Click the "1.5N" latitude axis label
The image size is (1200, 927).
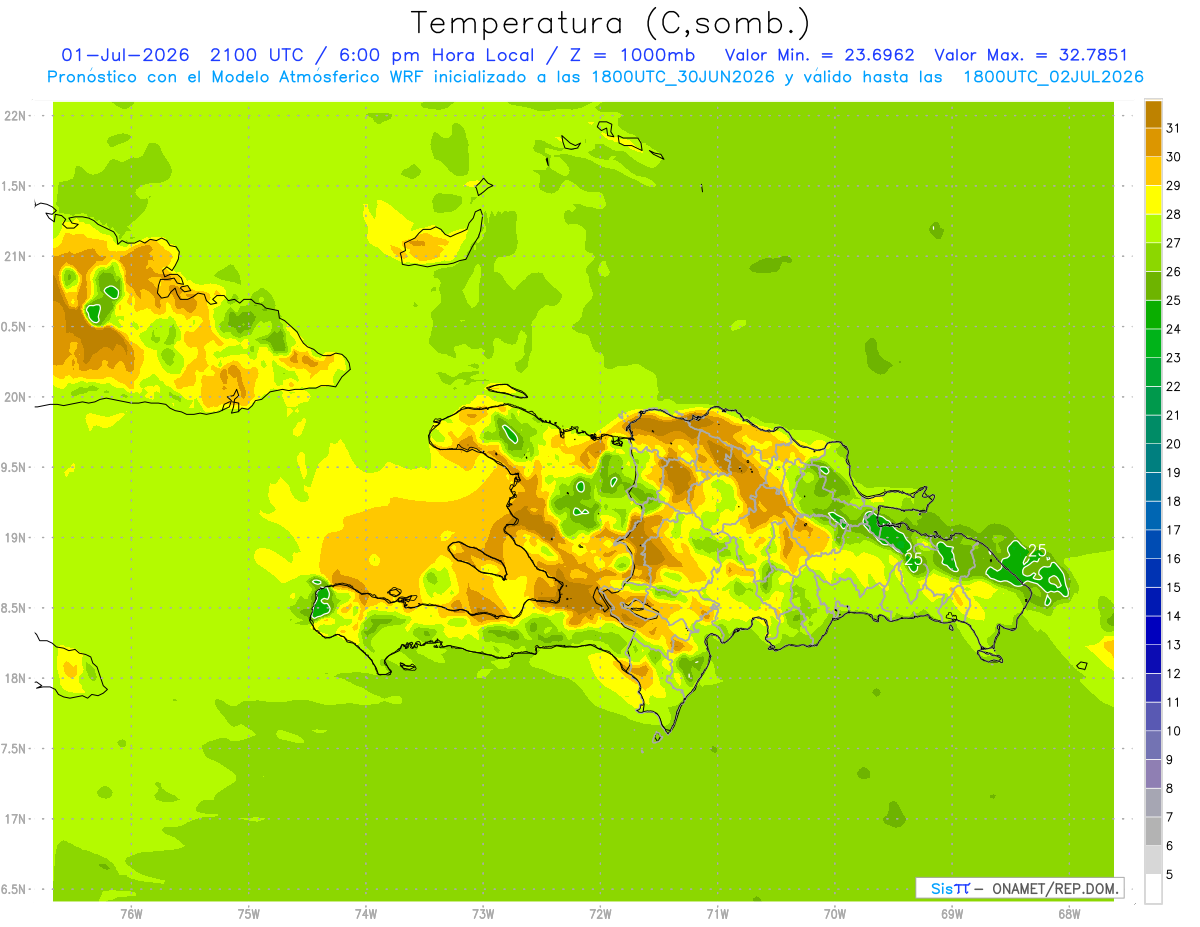pos(15,186)
